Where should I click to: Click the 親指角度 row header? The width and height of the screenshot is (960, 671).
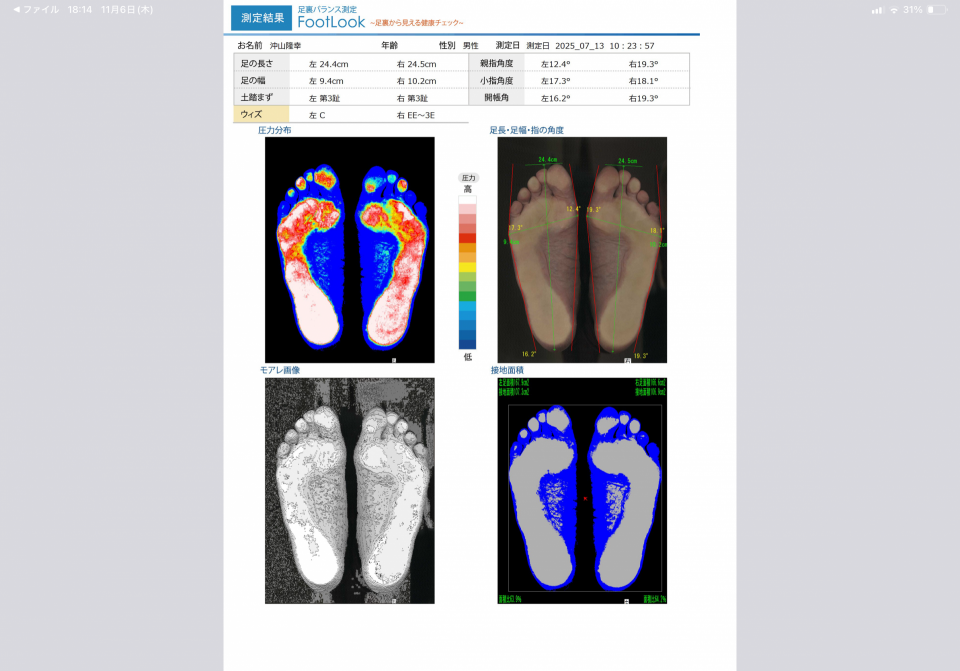click(496, 63)
